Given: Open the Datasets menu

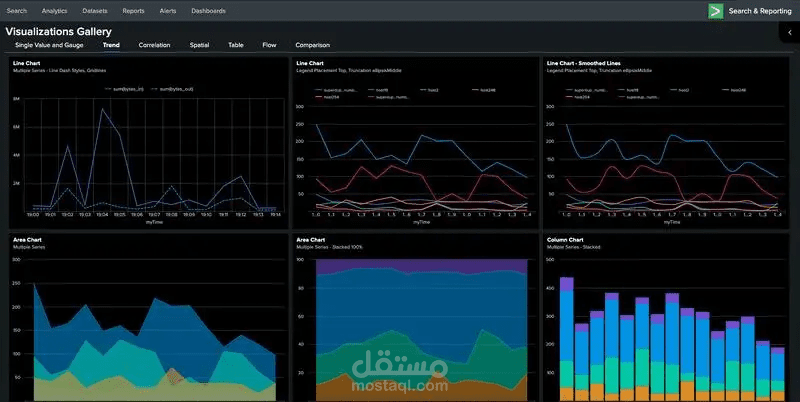Looking at the screenshot, I should pos(95,11).
